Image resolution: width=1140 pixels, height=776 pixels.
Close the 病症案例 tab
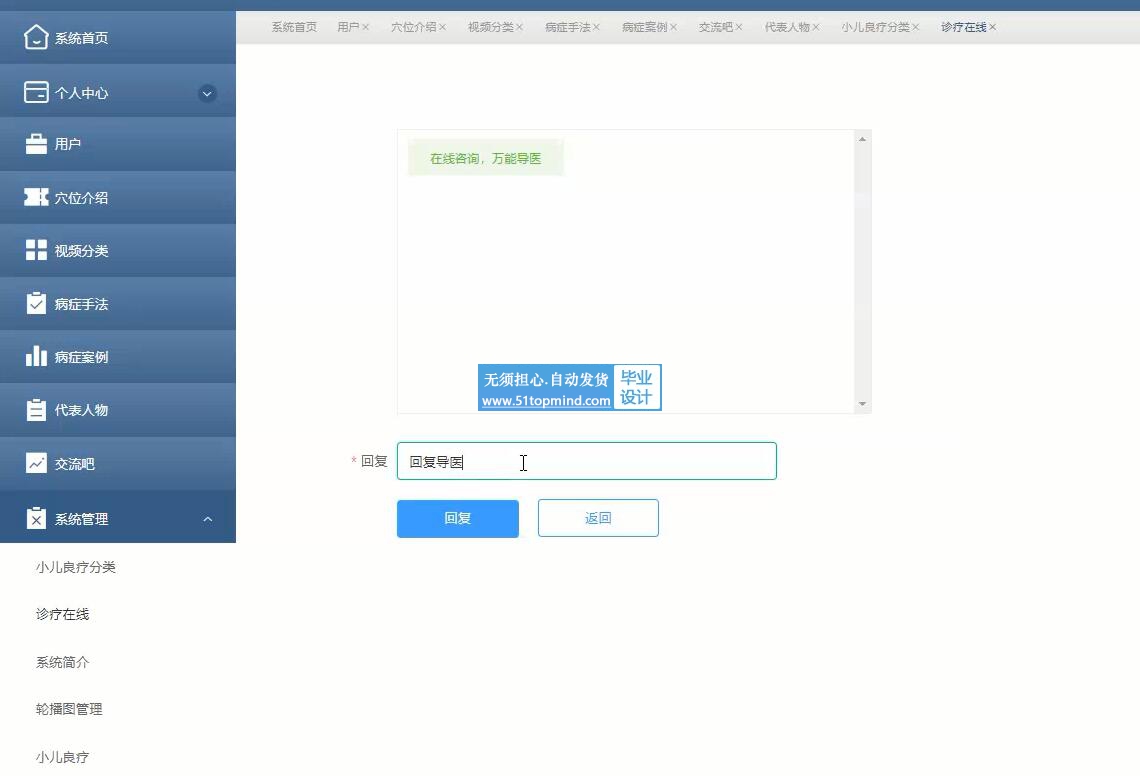click(673, 28)
